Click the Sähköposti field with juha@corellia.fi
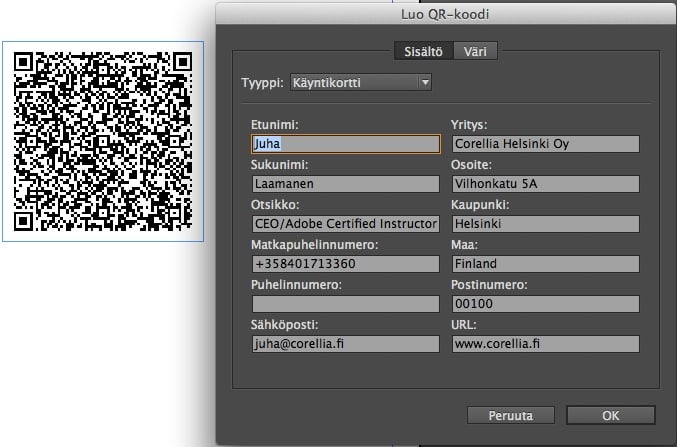 pos(345,344)
